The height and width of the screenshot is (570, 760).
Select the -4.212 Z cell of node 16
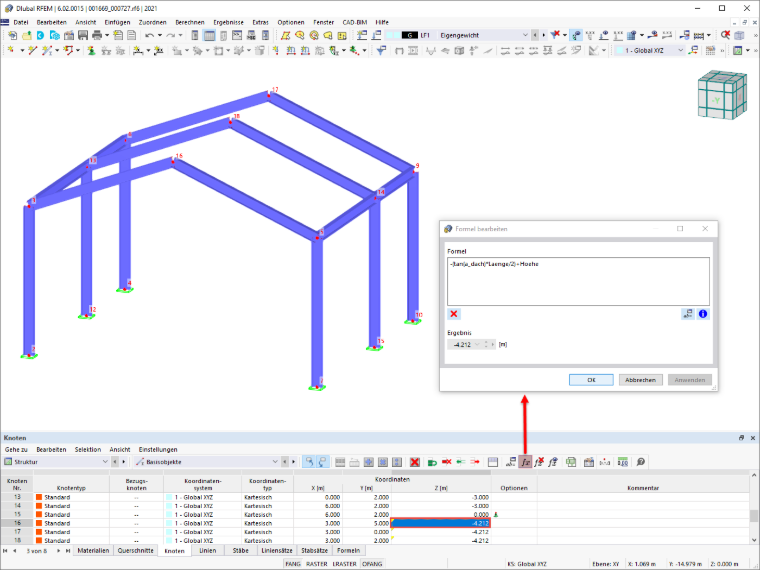(441, 523)
